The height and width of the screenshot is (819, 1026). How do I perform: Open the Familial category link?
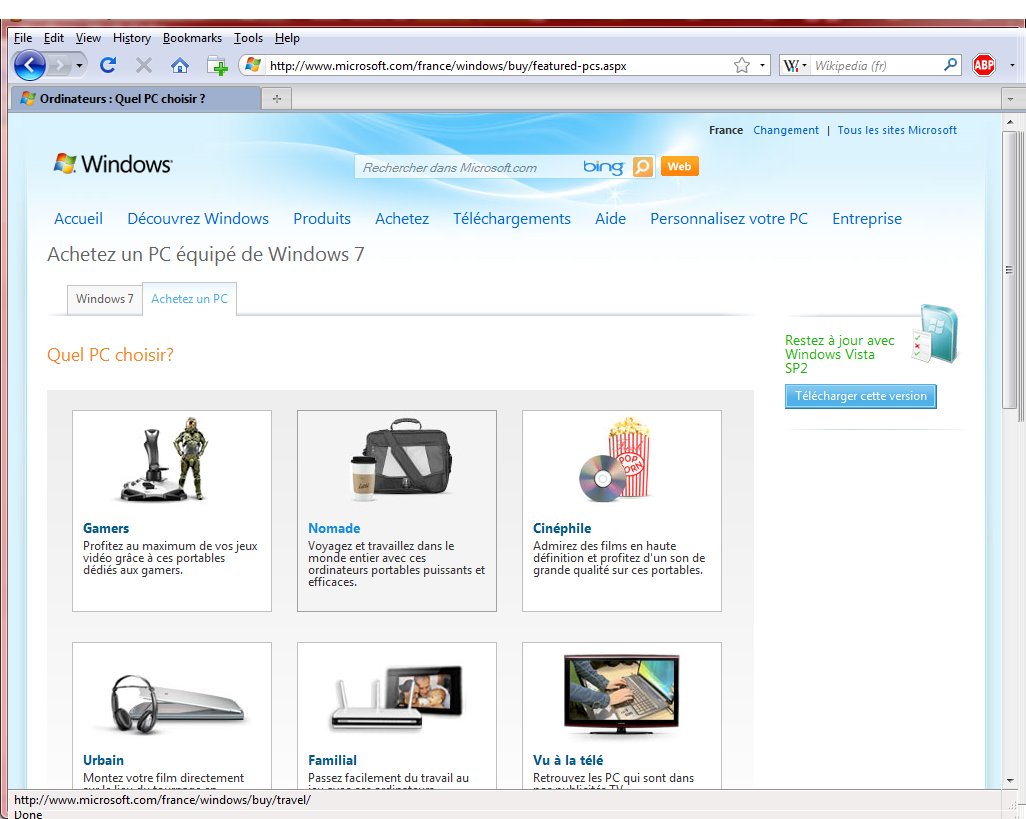pyautogui.click(x=332, y=760)
